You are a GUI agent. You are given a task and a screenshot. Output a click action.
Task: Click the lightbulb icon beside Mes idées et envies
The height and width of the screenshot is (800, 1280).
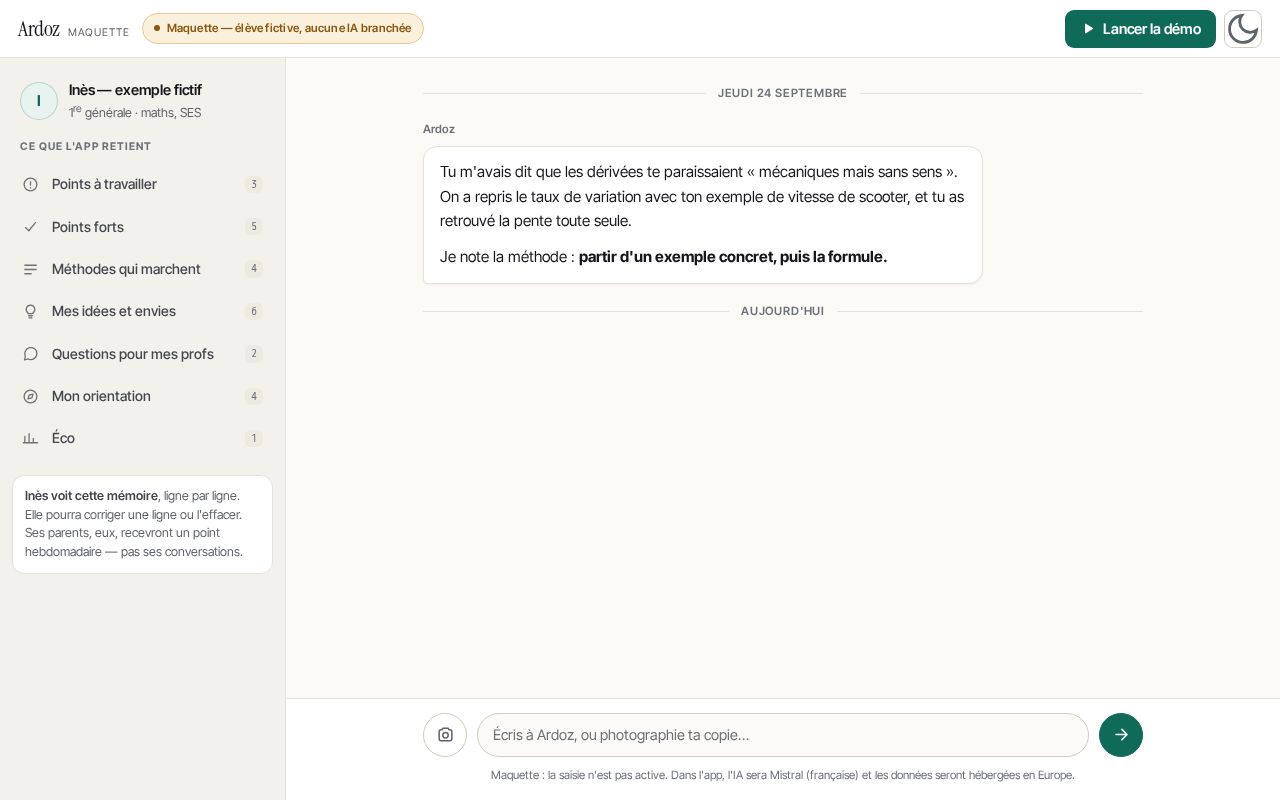click(30, 311)
